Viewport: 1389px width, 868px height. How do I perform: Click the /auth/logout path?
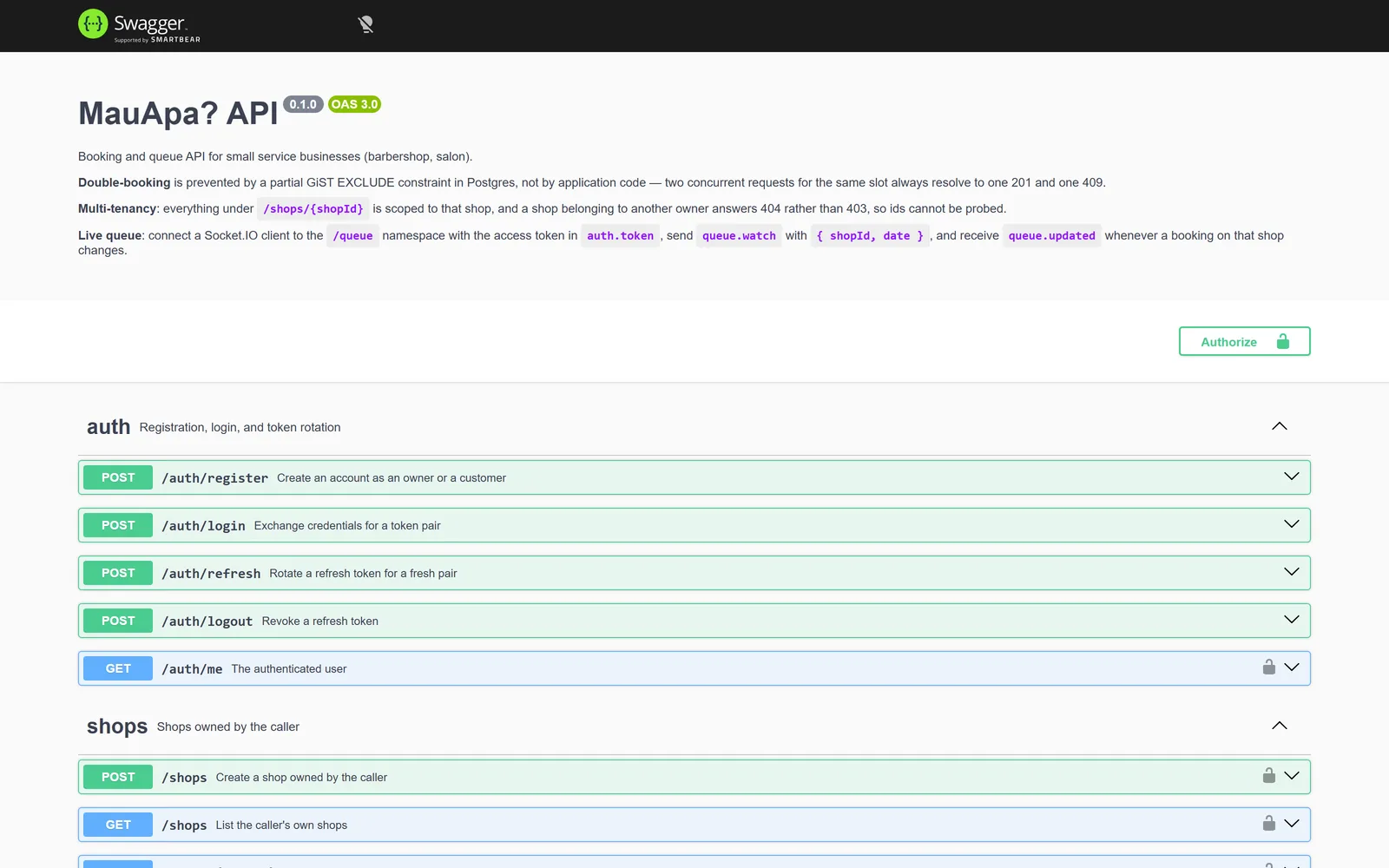[207, 621]
